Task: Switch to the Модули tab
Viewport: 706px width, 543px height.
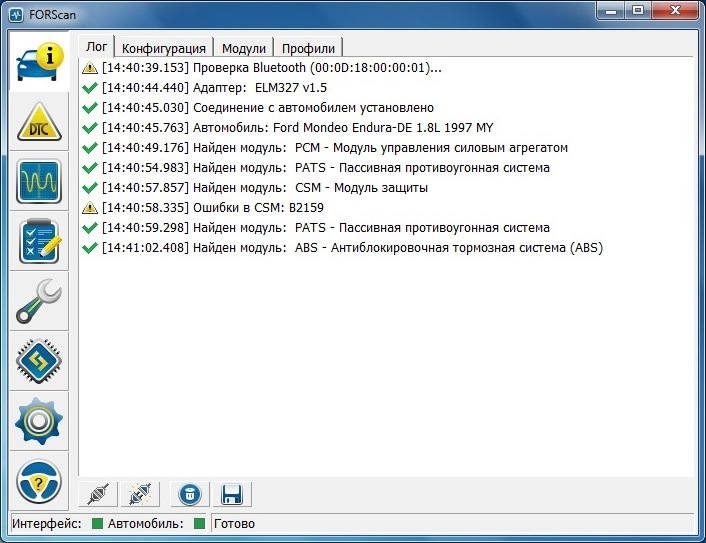Action: pos(244,48)
